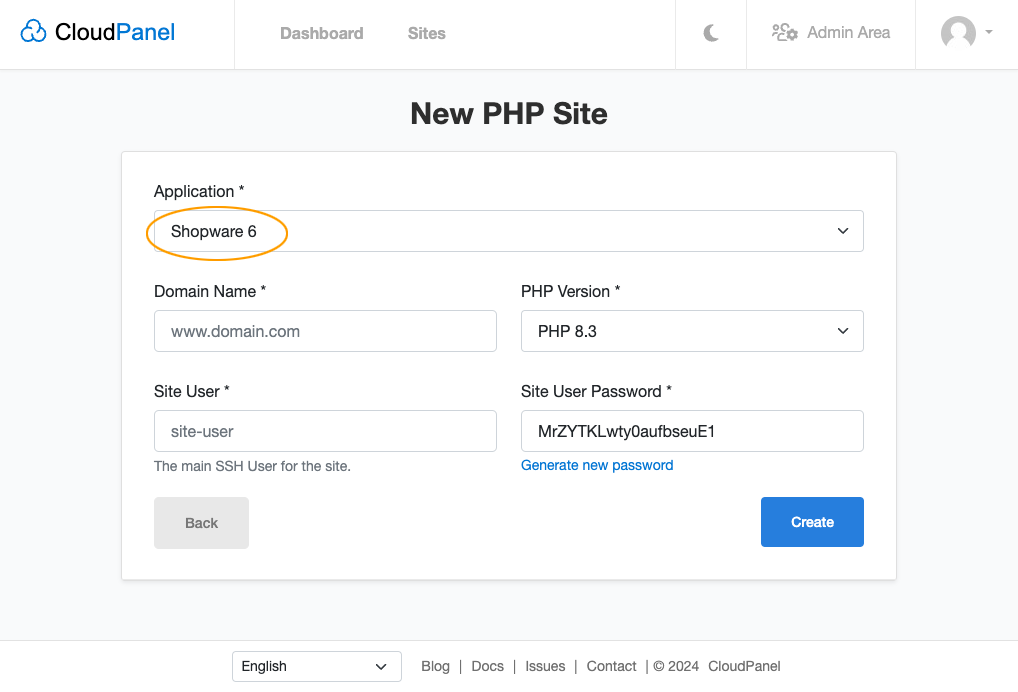This screenshot has height=692, width=1018.
Task: Focus the Domain Name input field
Action: 325,331
